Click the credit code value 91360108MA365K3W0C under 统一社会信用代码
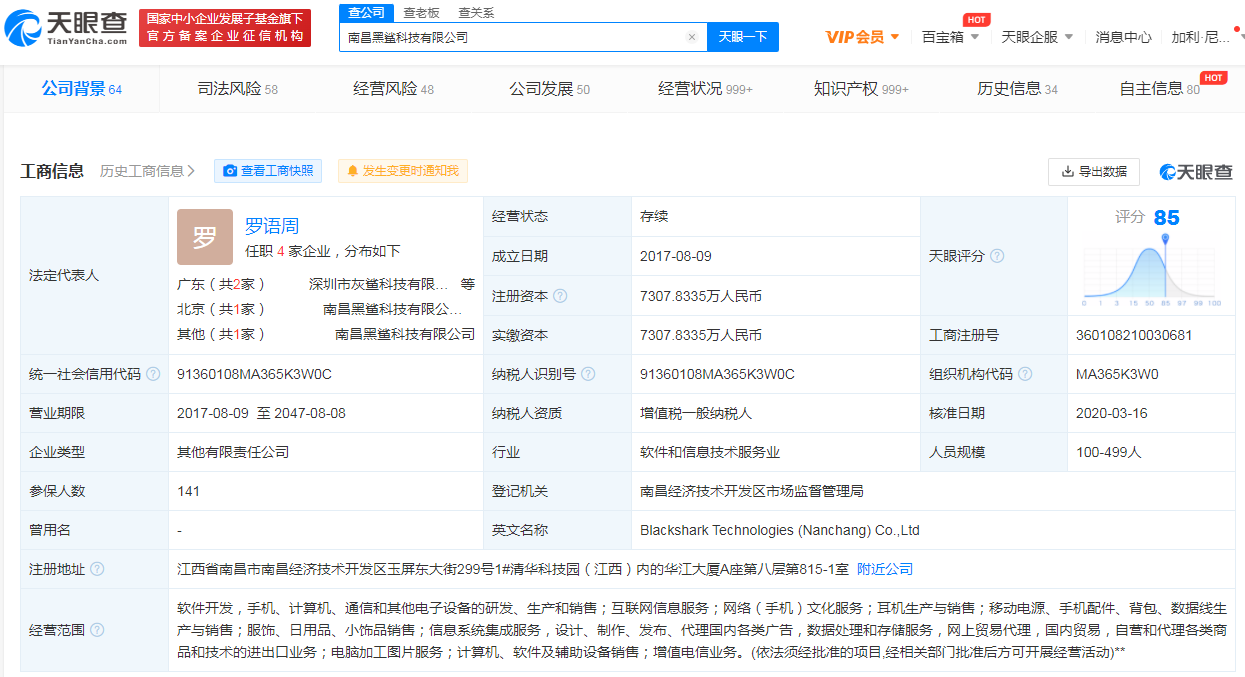Screen dimensions: 1245x677 (254, 374)
